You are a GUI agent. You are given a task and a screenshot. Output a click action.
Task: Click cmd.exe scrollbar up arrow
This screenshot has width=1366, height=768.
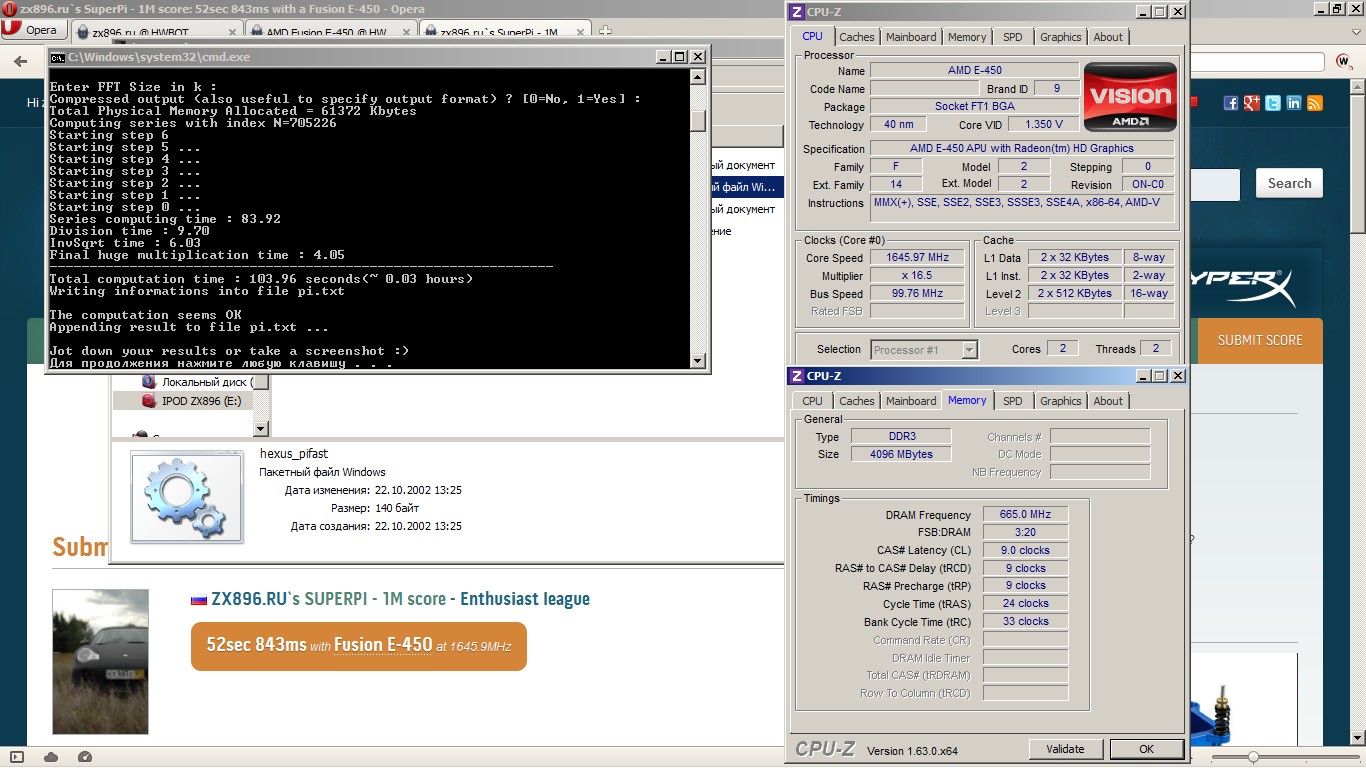pos(698,76)
